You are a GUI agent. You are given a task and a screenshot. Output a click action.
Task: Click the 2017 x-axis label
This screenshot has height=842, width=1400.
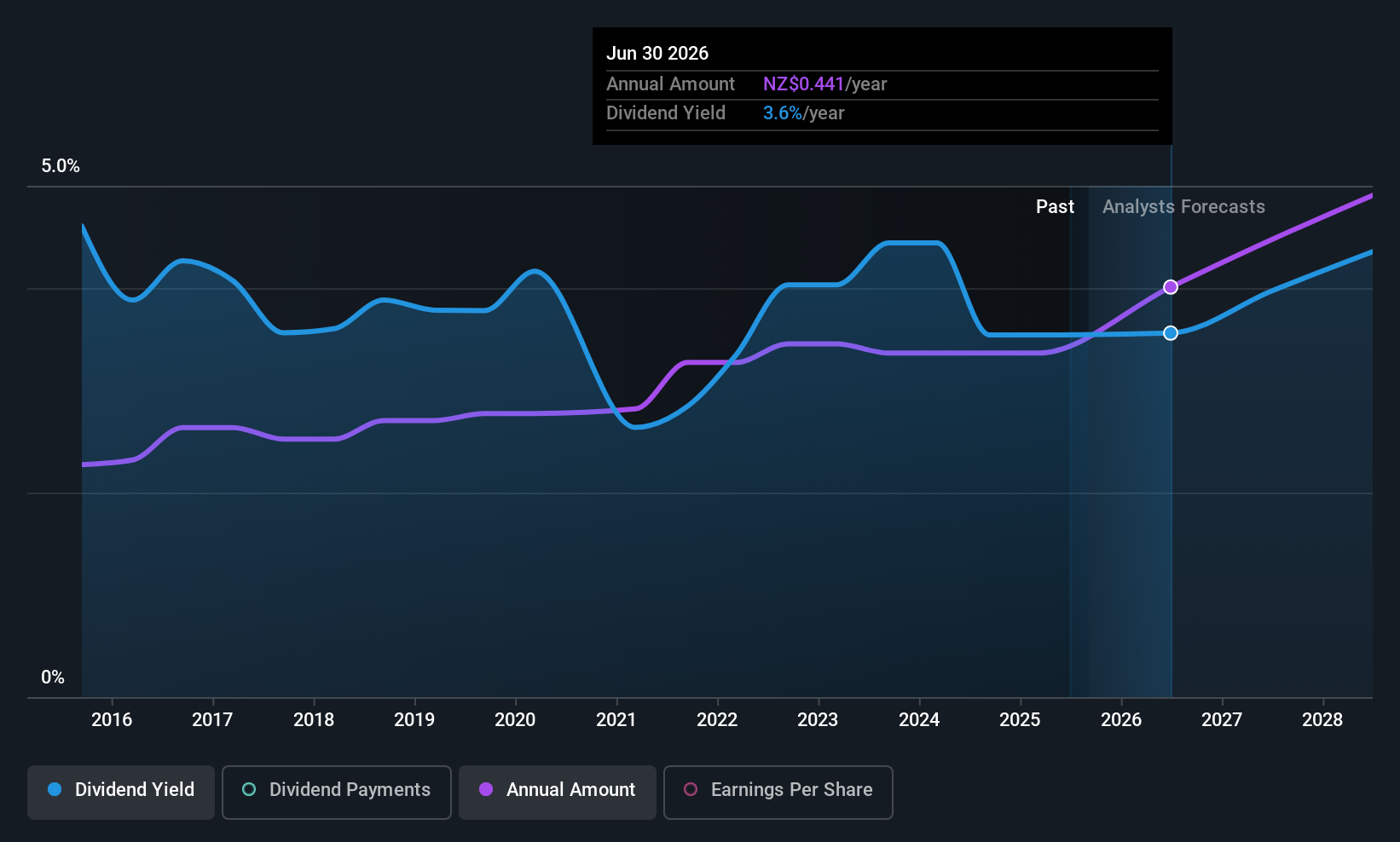click(212, 720)
